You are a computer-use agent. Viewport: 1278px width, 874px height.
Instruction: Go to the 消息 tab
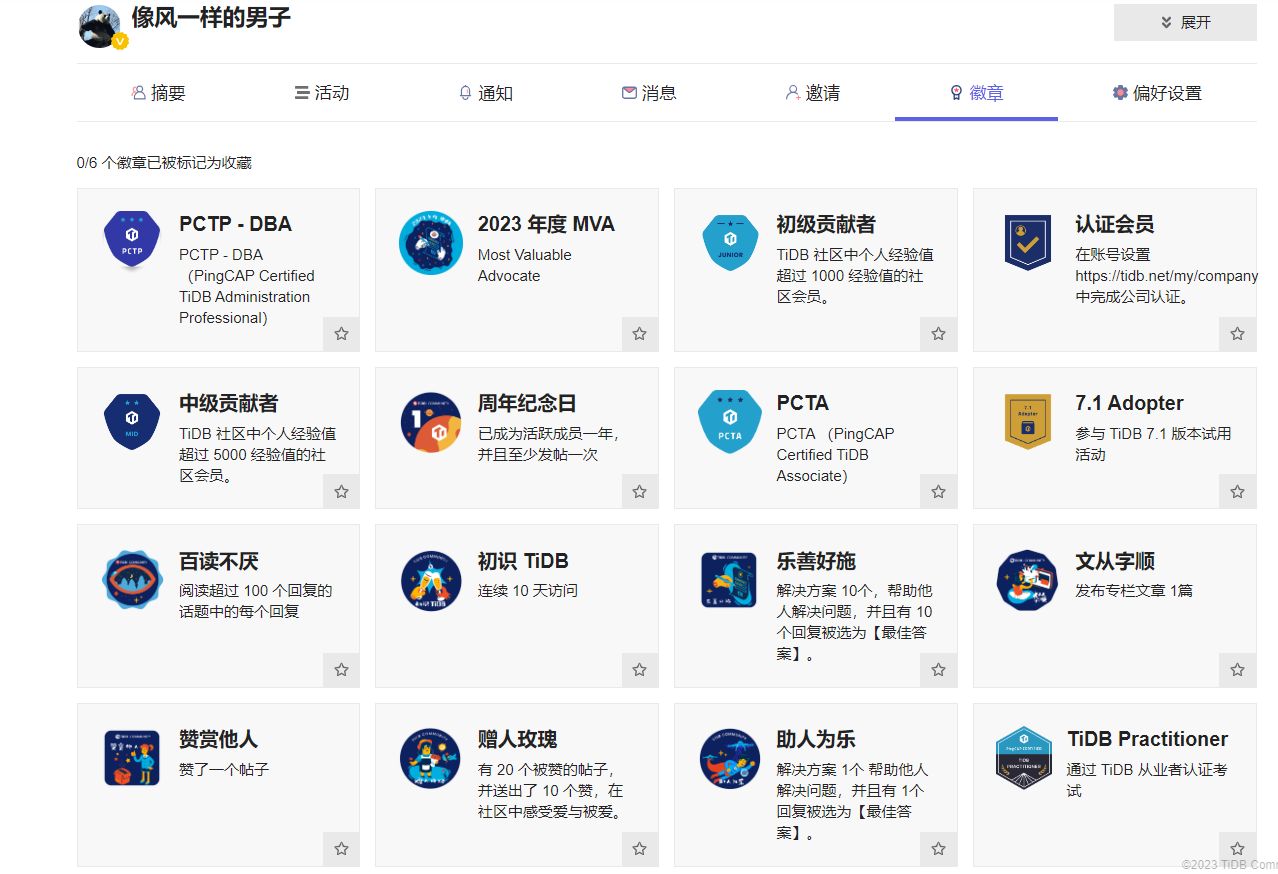tap(649, 93)
